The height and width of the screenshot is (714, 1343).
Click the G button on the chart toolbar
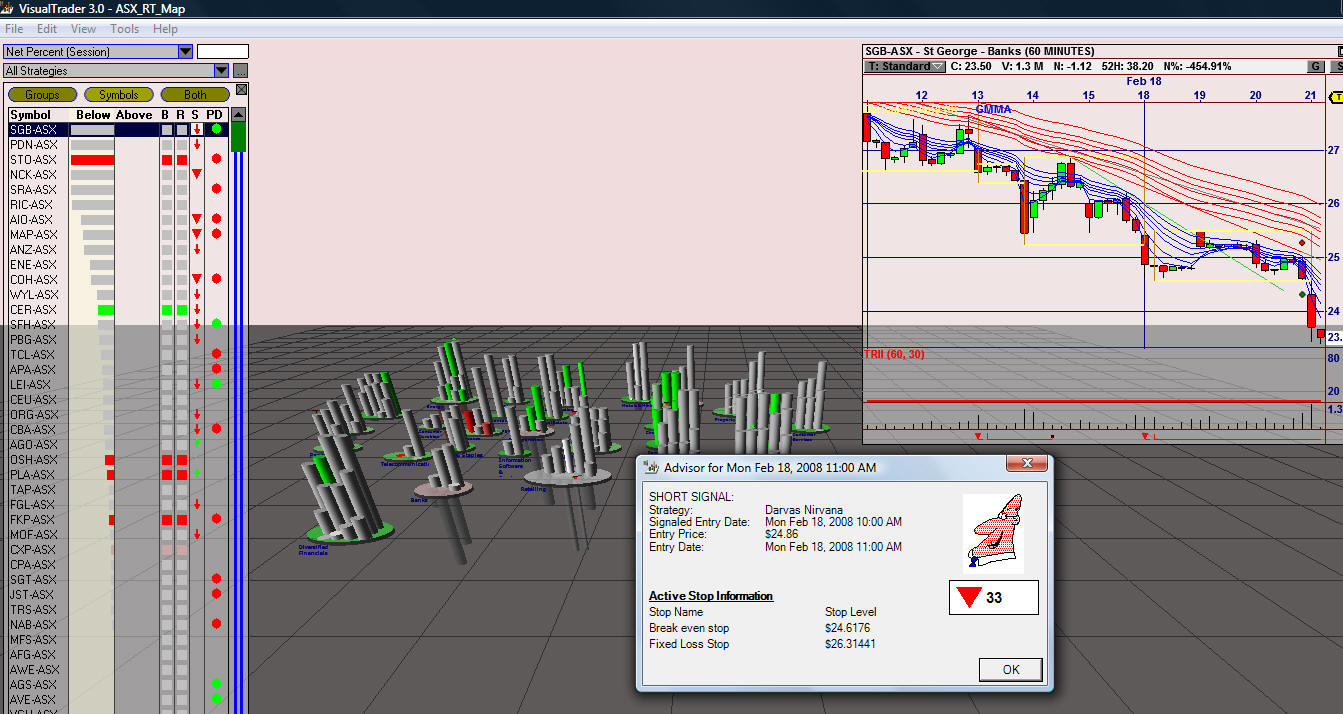1316,66
